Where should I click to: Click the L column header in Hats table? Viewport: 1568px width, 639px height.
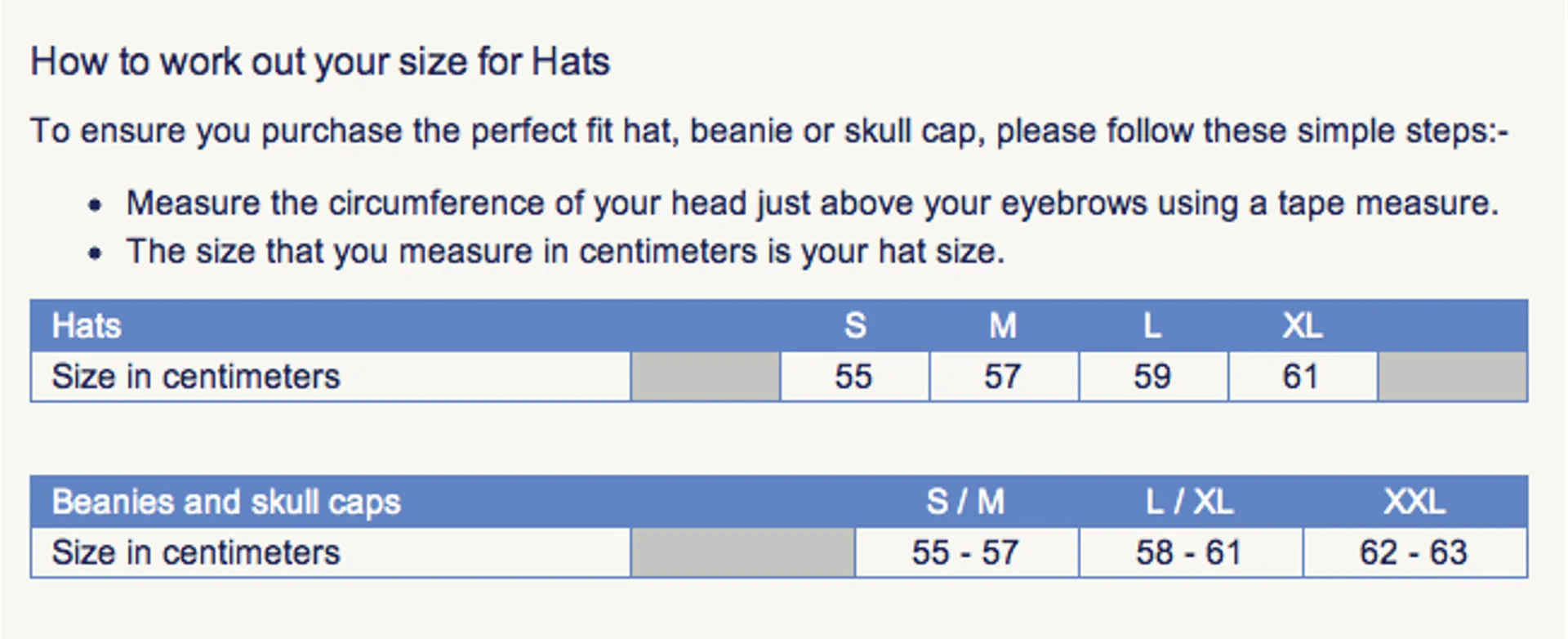pos(1152,326)
